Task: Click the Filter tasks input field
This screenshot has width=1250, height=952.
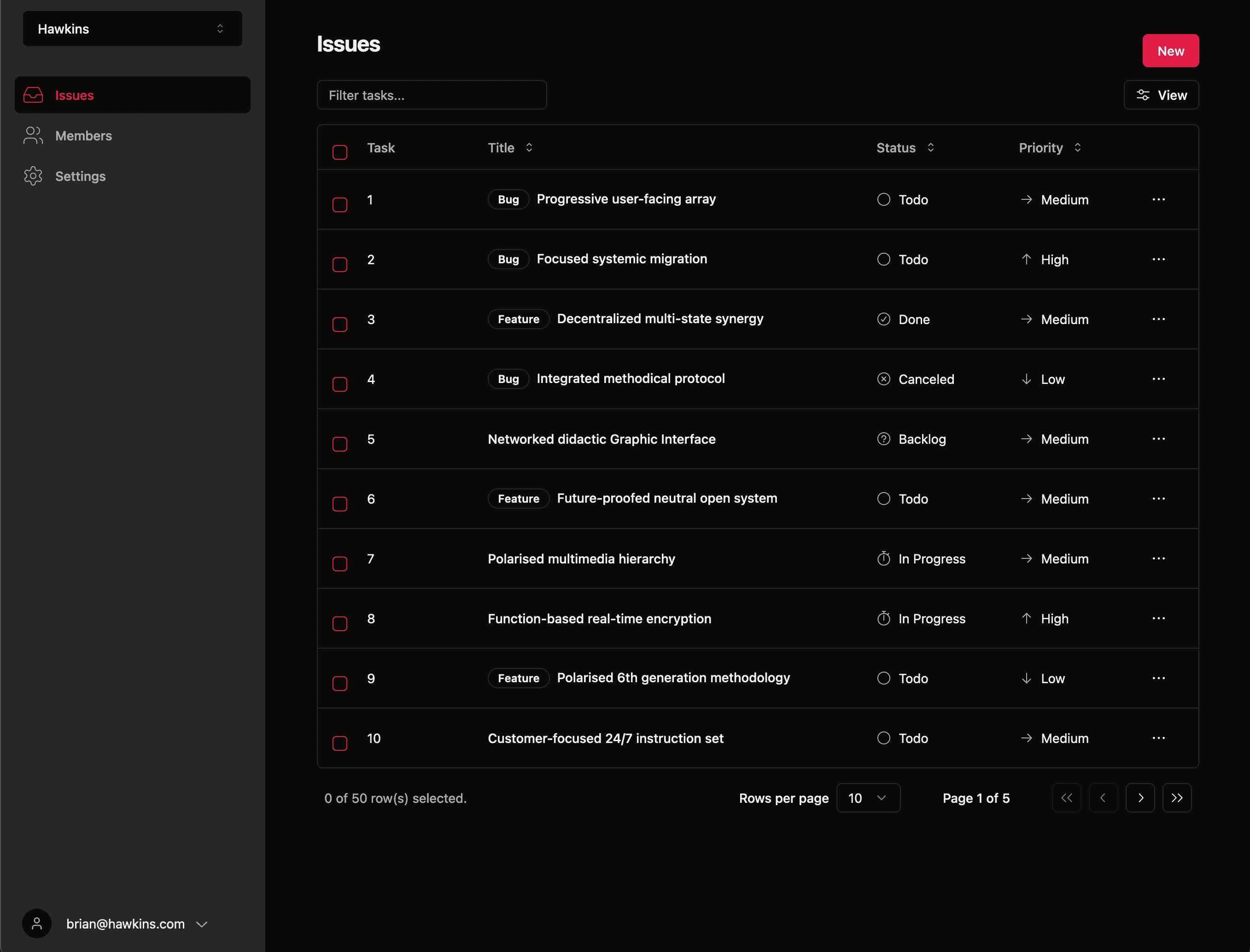Action: coord(432,95)
